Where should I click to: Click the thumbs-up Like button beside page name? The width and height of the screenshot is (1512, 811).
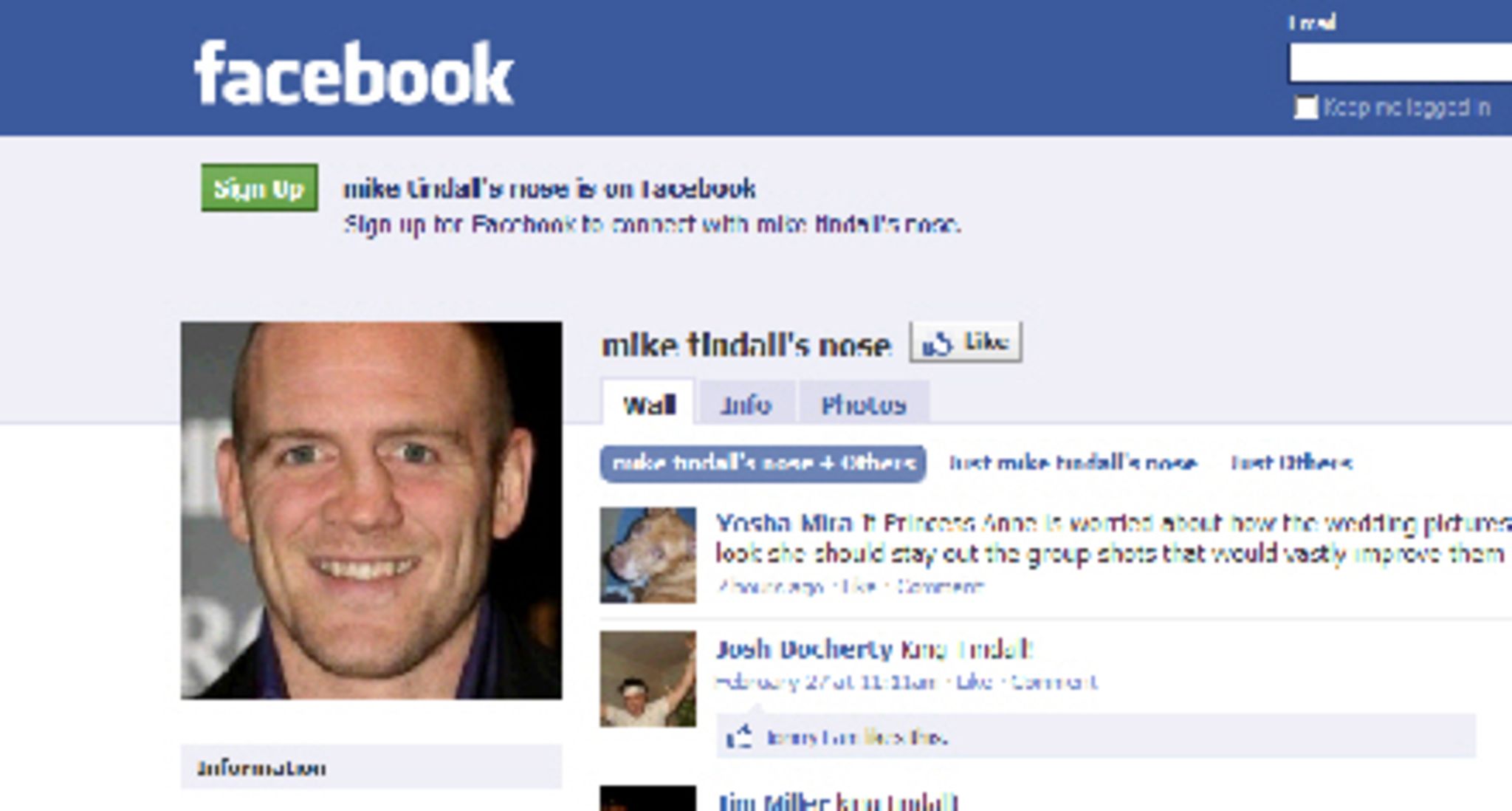tap(966, 342)
